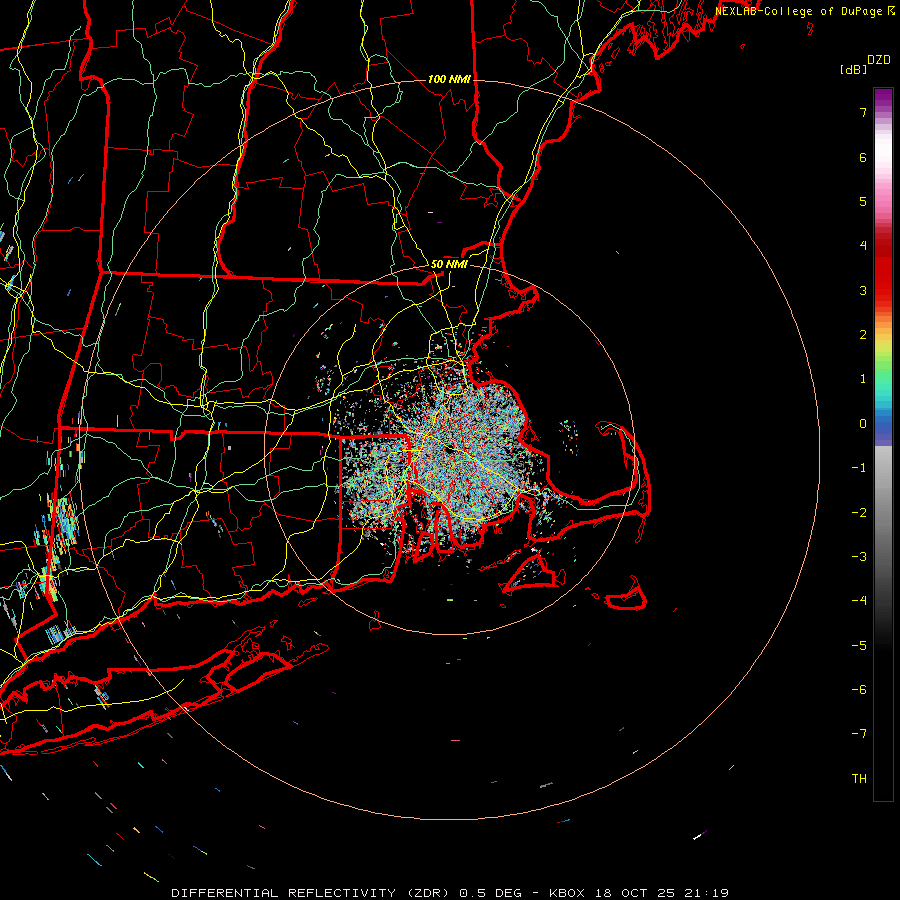Screen dimensions: 900x900
Task: Click the 100 NMI range ring label
Action: coord(449,79)
